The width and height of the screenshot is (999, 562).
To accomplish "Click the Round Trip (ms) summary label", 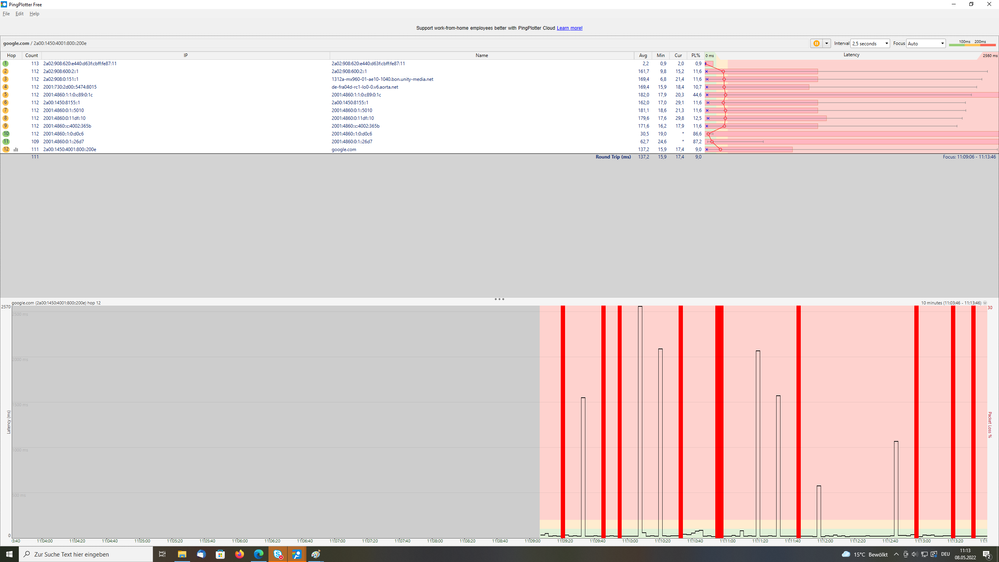I will 613,157.
